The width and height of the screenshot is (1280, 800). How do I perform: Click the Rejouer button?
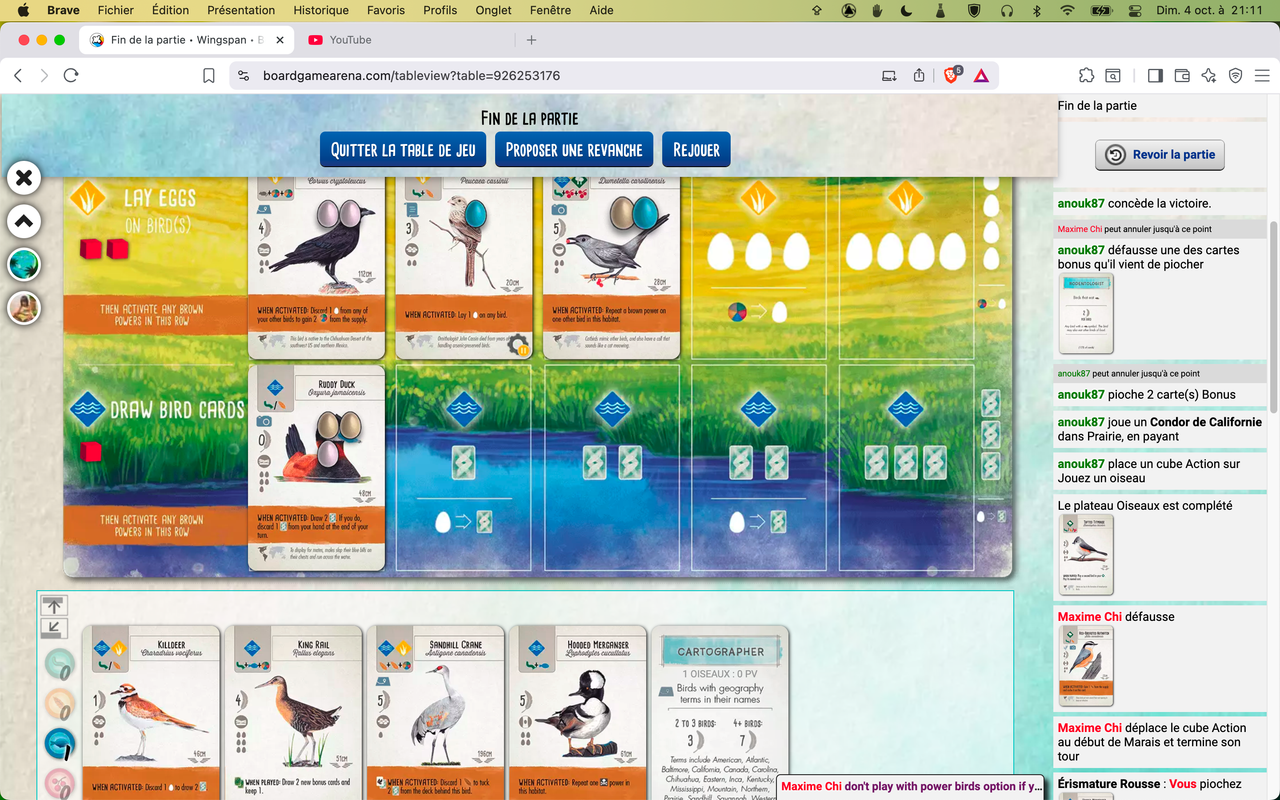(696, 150)
